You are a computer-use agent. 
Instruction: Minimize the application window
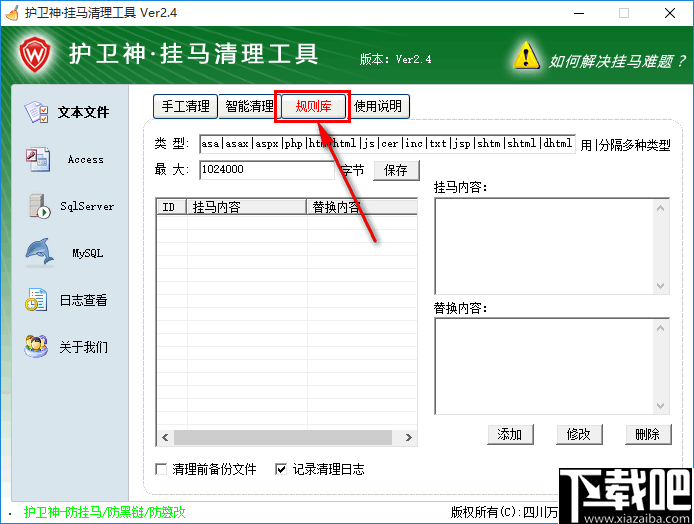[579, 13]
